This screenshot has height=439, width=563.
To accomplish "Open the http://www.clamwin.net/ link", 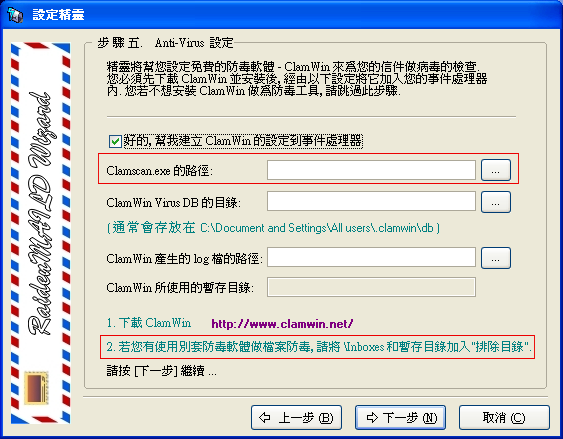I will tap(282, 324).
